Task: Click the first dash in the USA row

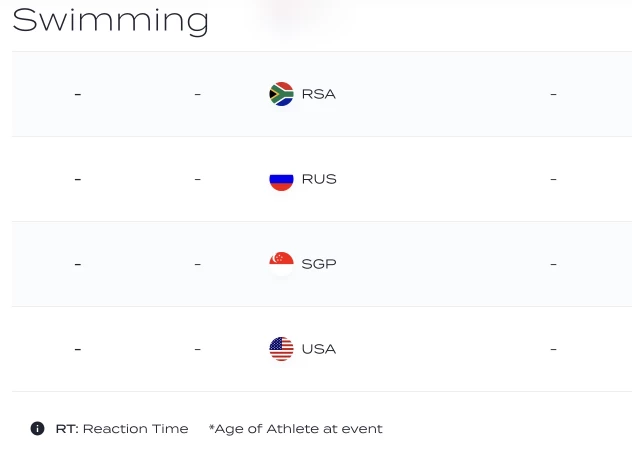Action: pyautogui.click(x=78, y=349)
